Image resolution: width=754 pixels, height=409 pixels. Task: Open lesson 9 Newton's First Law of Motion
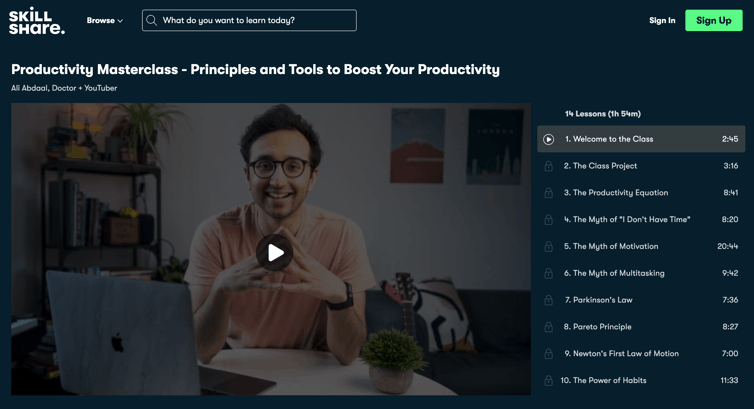pyautogui.click(x=641, y=353)
